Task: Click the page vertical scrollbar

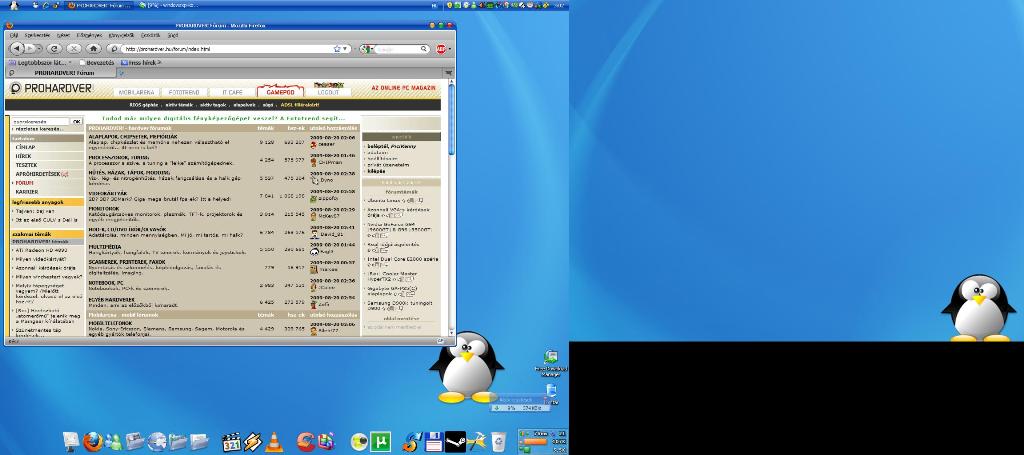Action: tap(451, 207)
